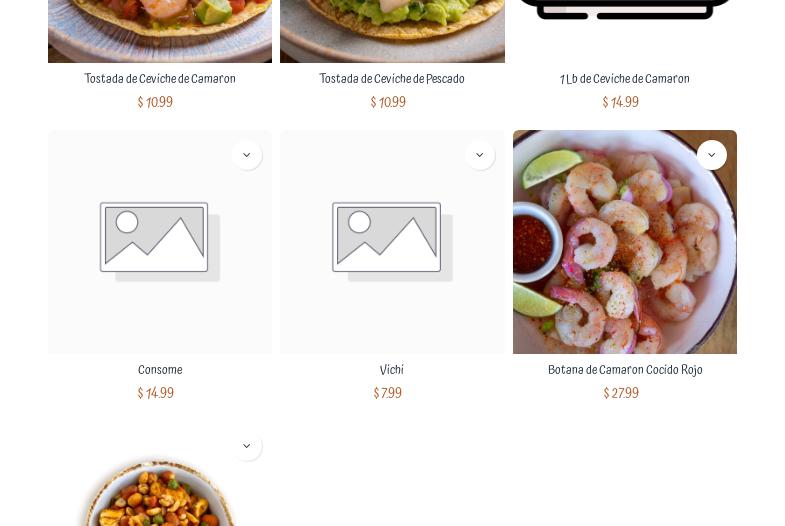Click the $ 27.99 price under Botana

[x=621, y=393]
